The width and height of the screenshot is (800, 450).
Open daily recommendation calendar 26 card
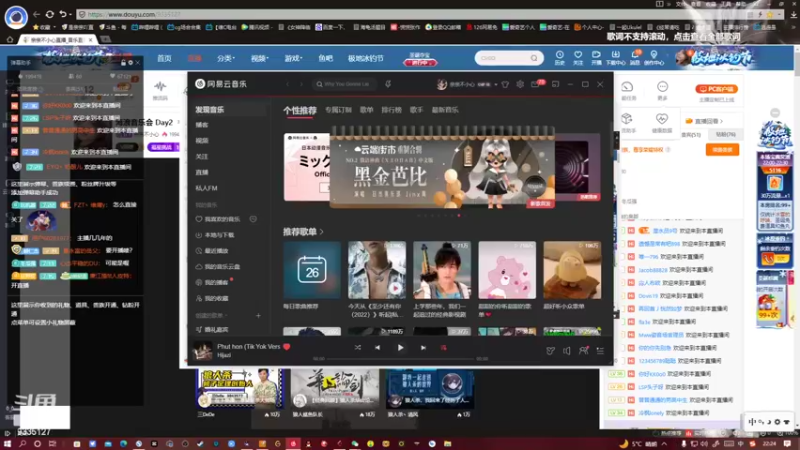[312, 270]
